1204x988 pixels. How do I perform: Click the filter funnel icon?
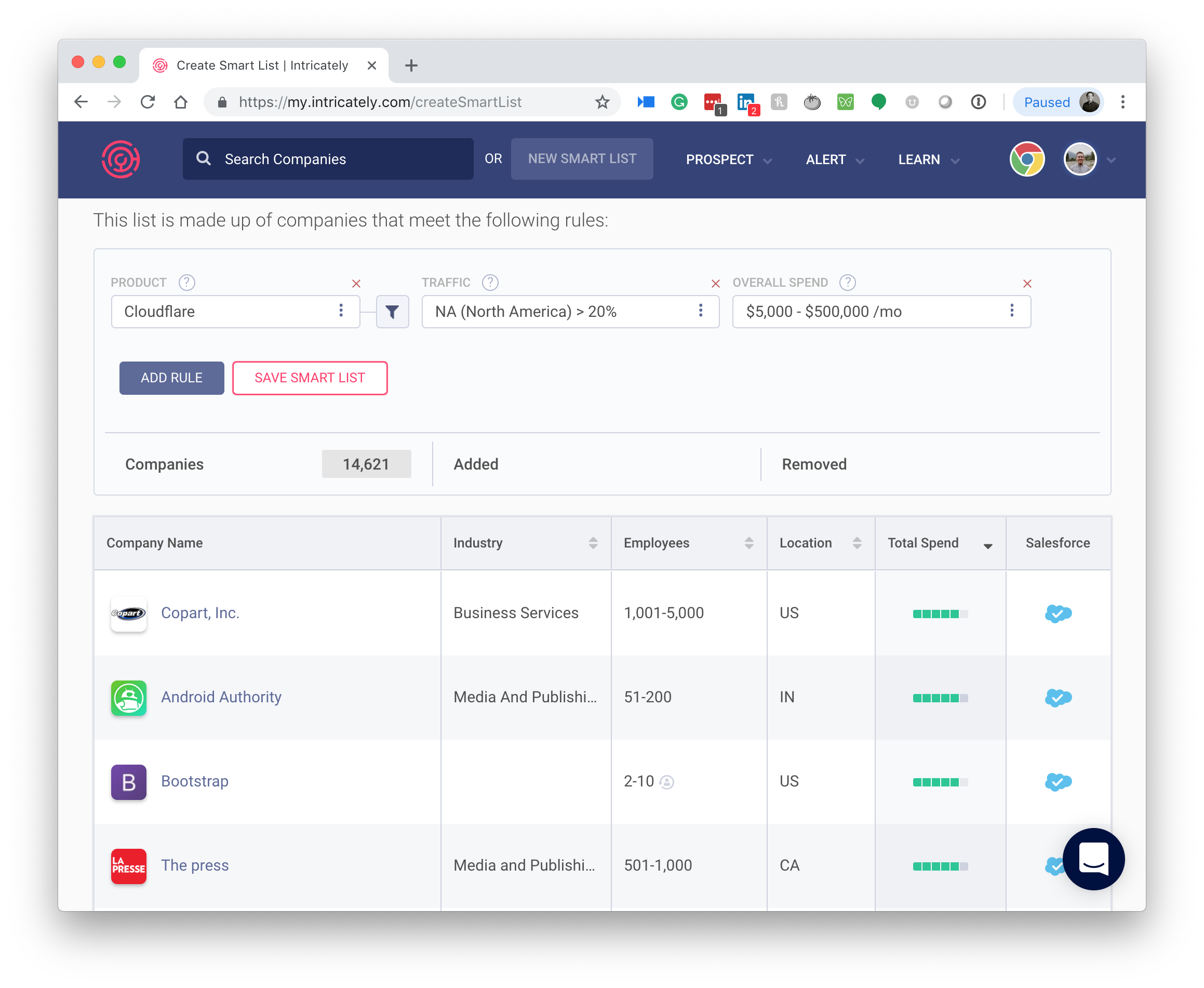coord(392,311)
